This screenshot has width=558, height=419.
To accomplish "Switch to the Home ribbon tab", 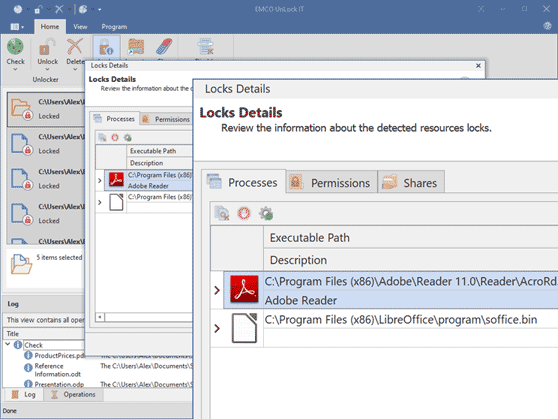I will [50, 27].
